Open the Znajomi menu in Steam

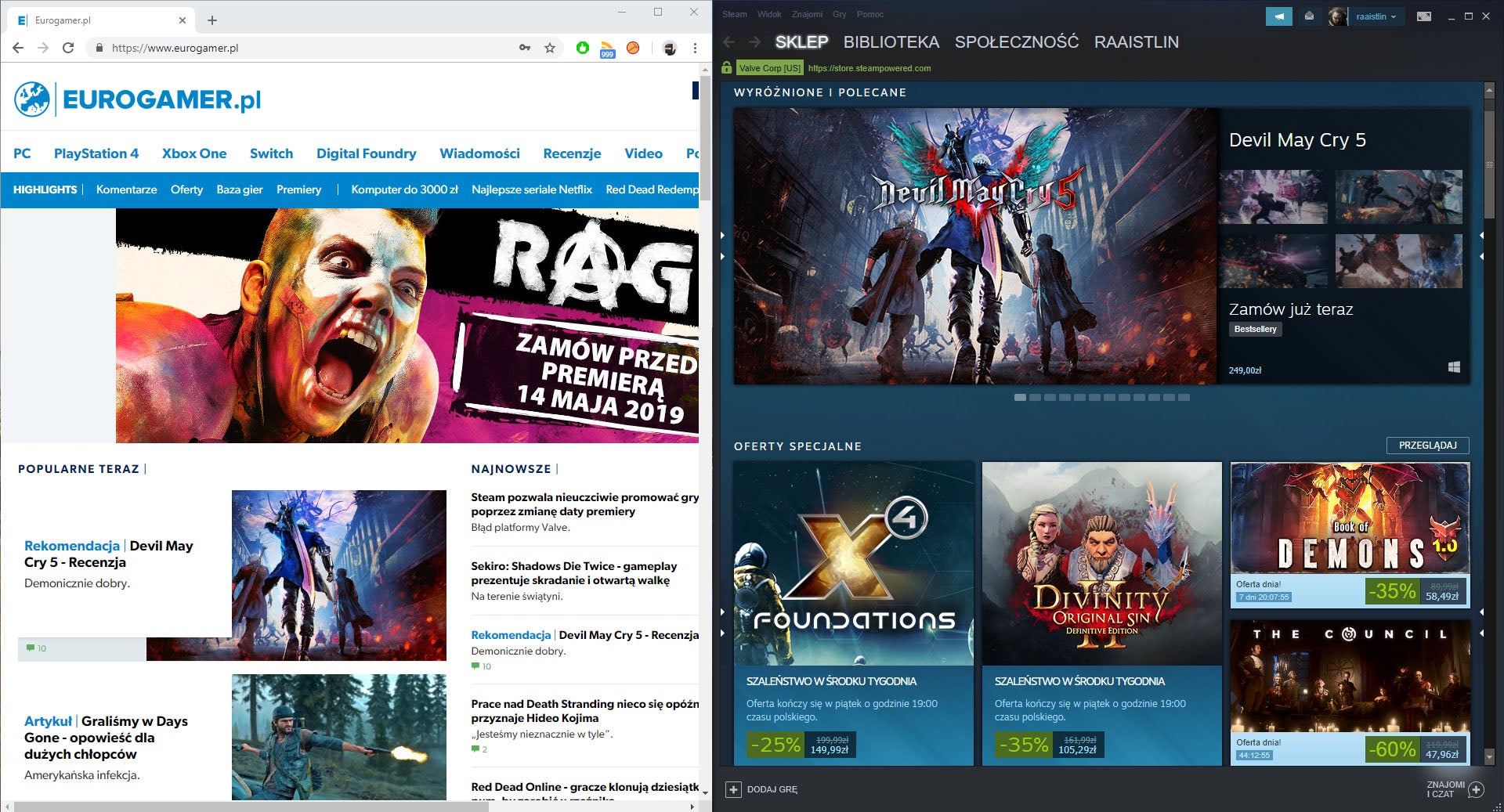(x=807, y=14)
